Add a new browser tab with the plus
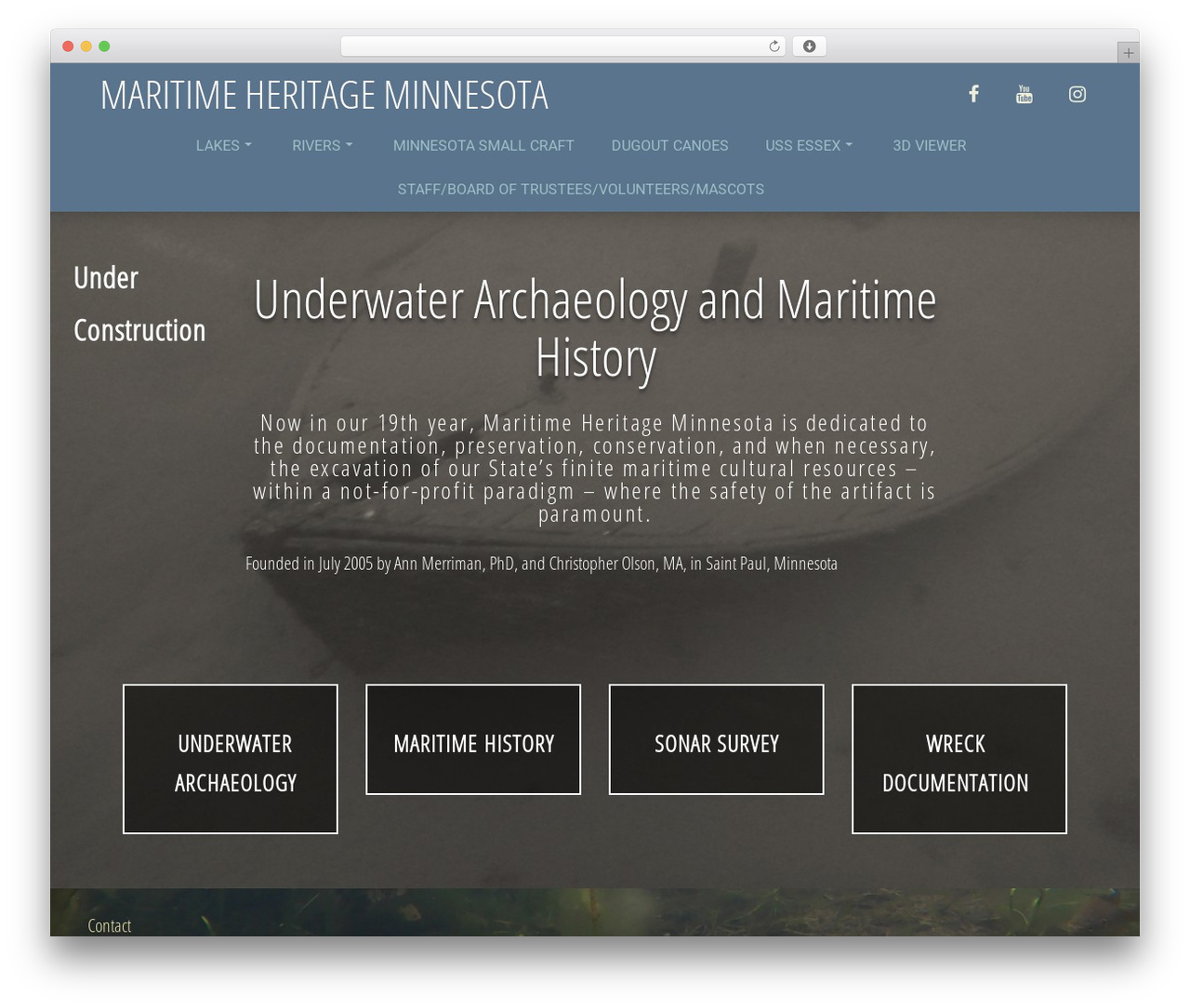The width and height of the screenshot is (1190, 1008). coord(1128,53)
